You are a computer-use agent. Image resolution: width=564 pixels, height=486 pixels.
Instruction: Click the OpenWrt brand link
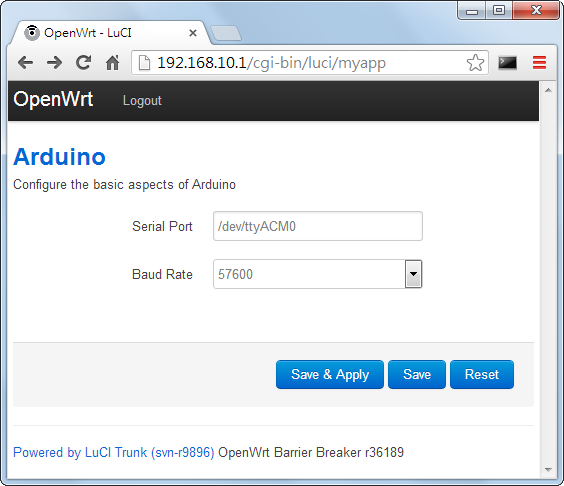pos(53,99)
